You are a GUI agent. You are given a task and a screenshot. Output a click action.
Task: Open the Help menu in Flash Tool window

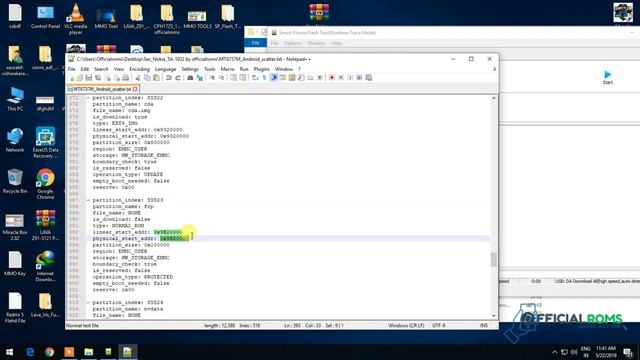click(x=336, y=43)
